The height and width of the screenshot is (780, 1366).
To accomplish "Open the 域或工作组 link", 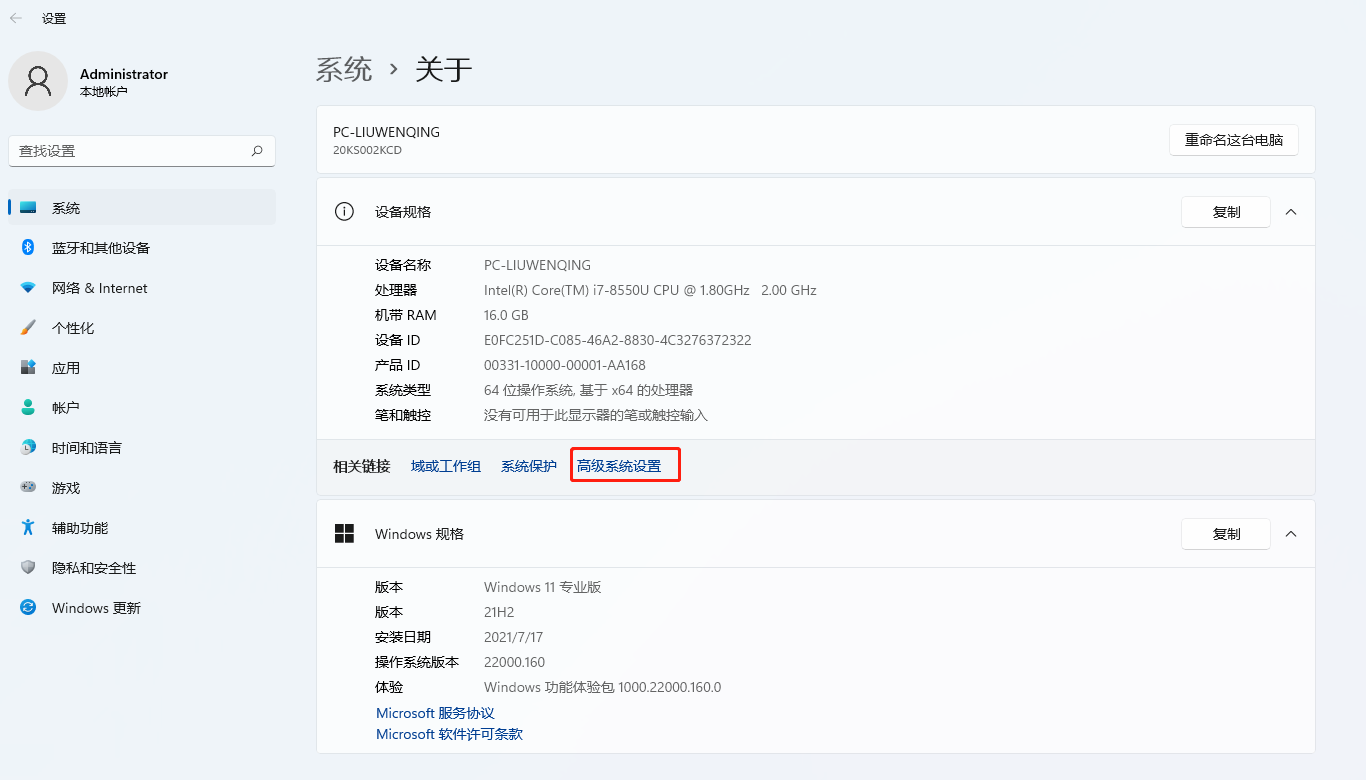I will (x=446, y=466).
